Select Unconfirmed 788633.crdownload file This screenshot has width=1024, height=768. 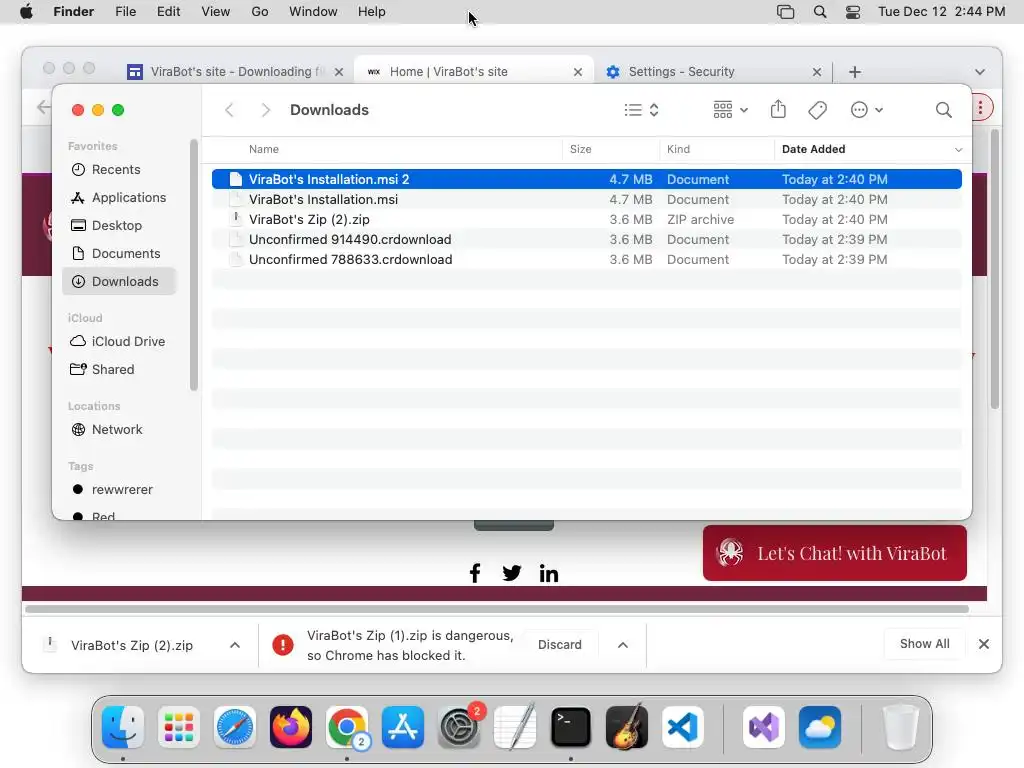tap(586, 260)
